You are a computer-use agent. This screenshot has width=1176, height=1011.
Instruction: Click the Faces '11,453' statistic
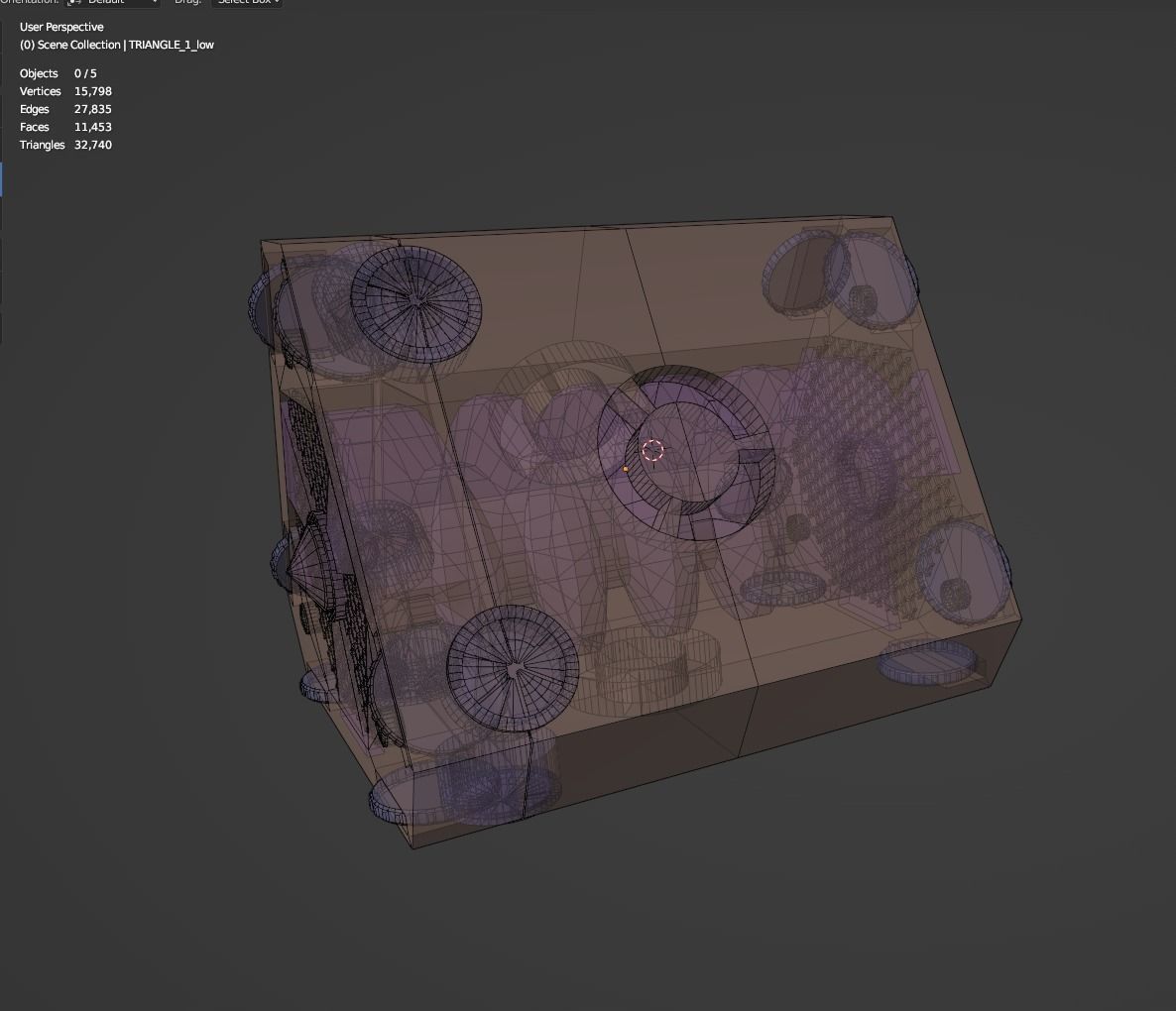[93, 128]
